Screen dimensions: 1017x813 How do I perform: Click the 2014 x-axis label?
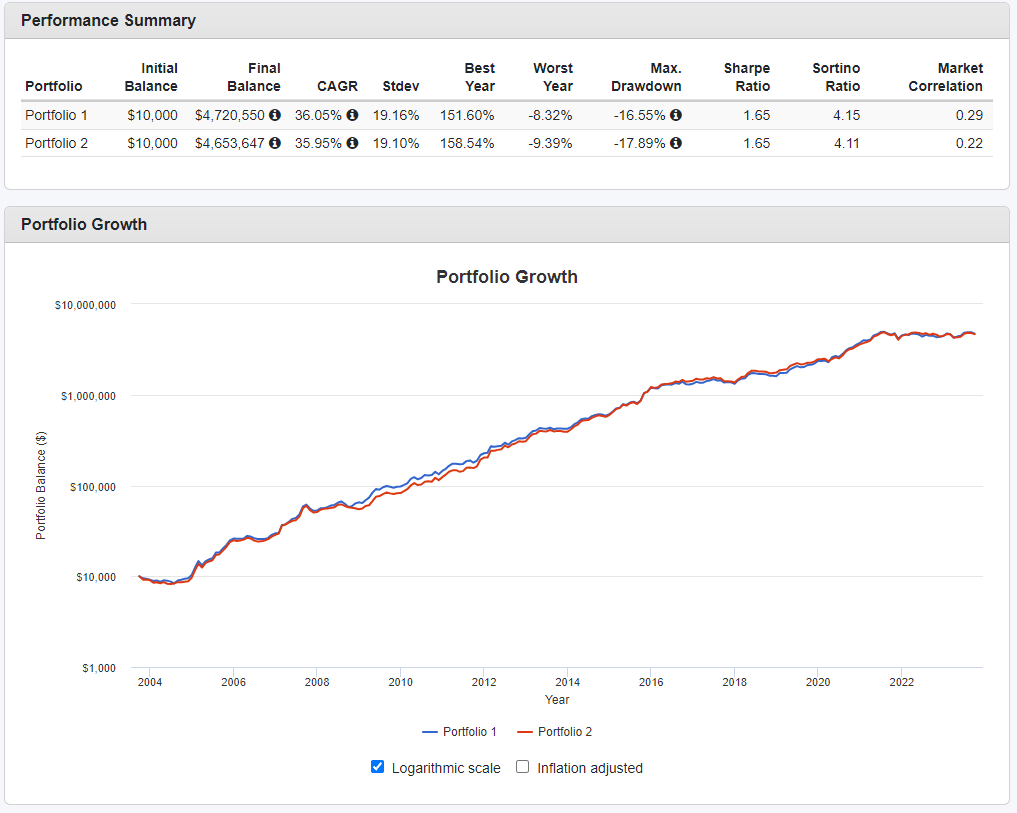(568, 682)
